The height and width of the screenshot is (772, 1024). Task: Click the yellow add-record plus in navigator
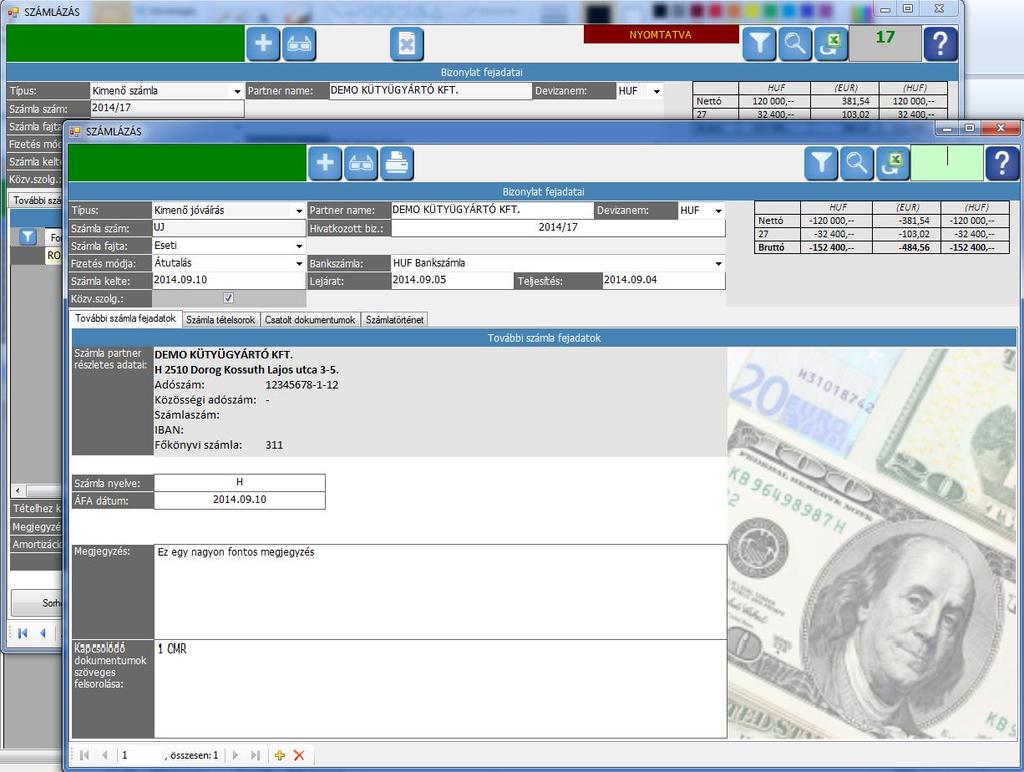280,755
